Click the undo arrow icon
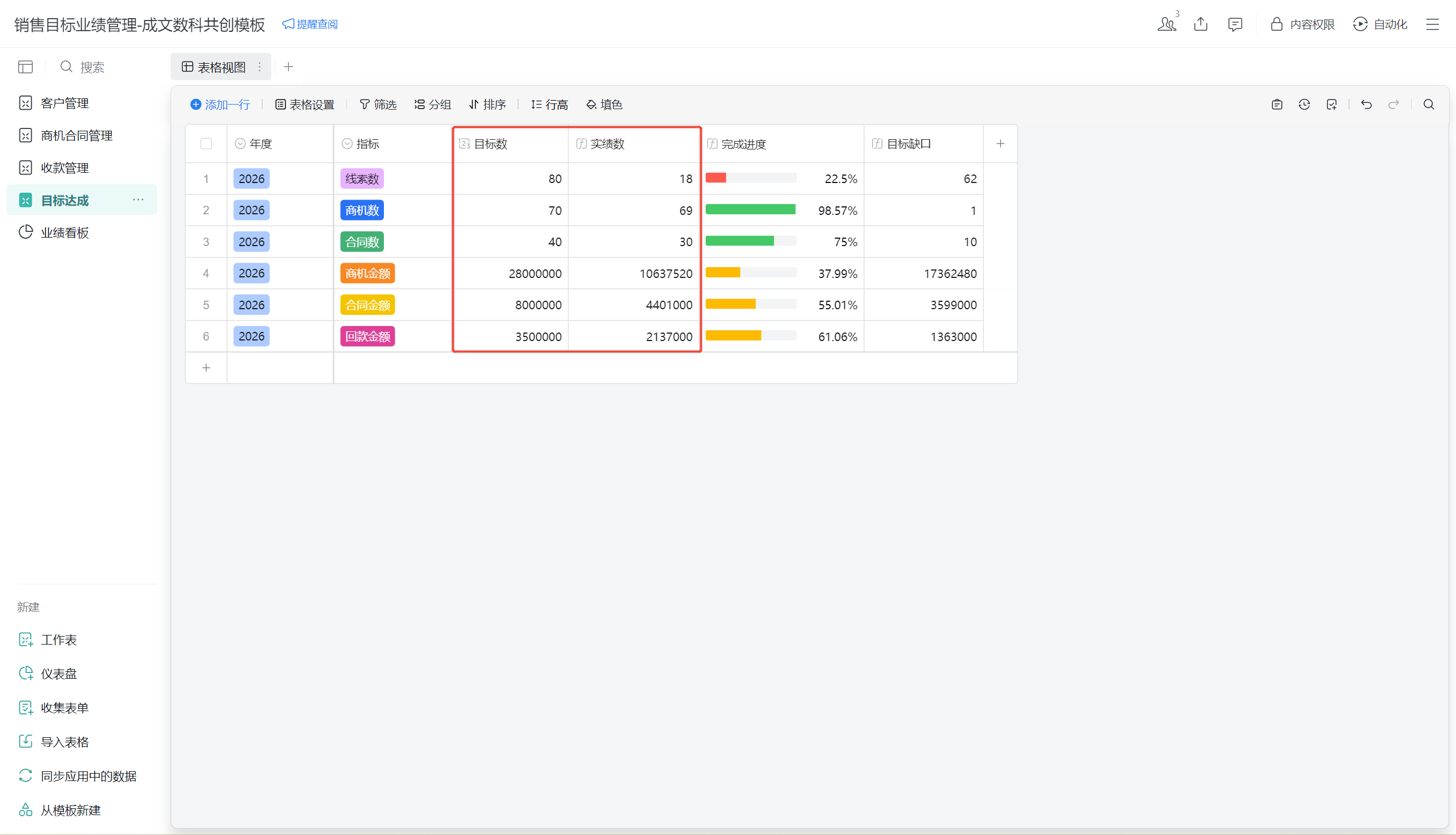The width and height of the screenshot is (1456, 835). [x=1366, y=105]
